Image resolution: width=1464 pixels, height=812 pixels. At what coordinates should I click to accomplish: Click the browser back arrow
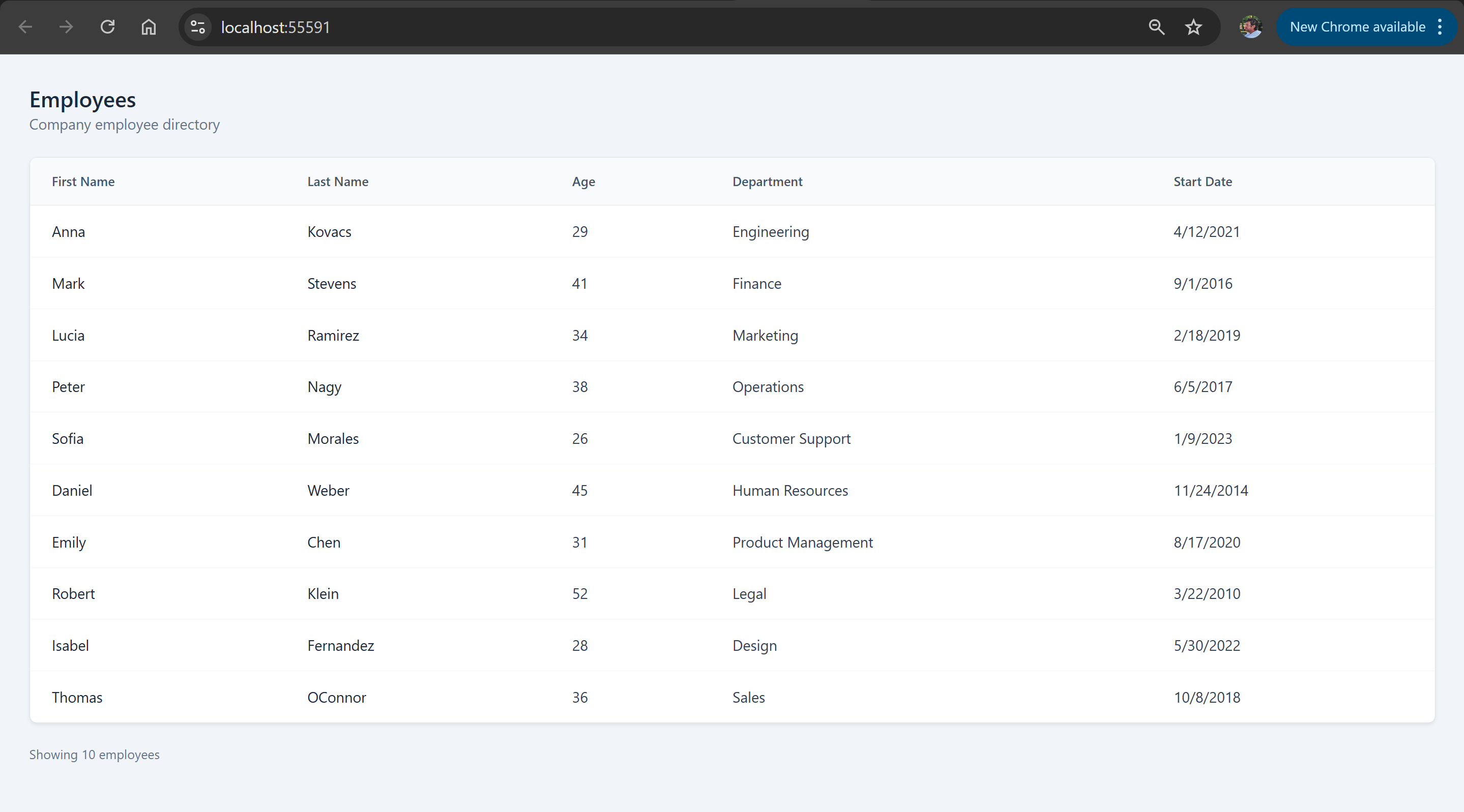pos(25,27)
